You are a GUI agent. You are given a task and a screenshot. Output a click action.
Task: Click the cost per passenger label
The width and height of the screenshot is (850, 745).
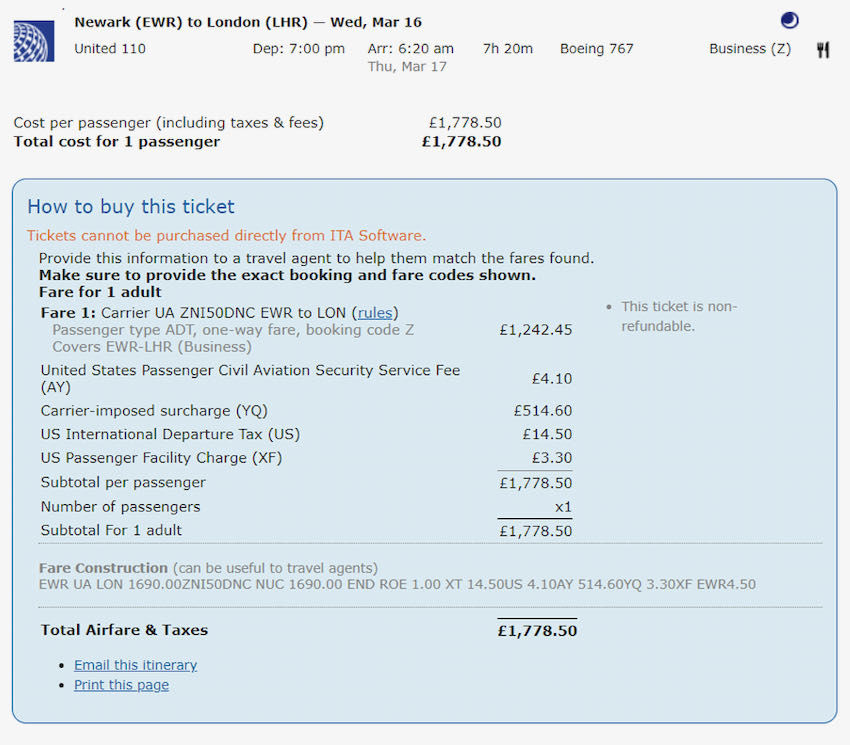coord(169,123)
